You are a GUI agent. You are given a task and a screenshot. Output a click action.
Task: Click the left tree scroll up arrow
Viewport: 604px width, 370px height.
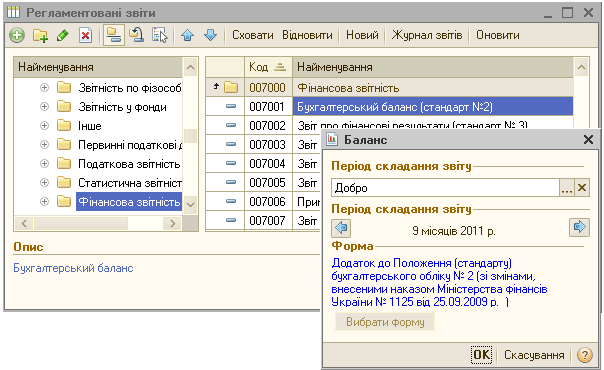point(190,67)
